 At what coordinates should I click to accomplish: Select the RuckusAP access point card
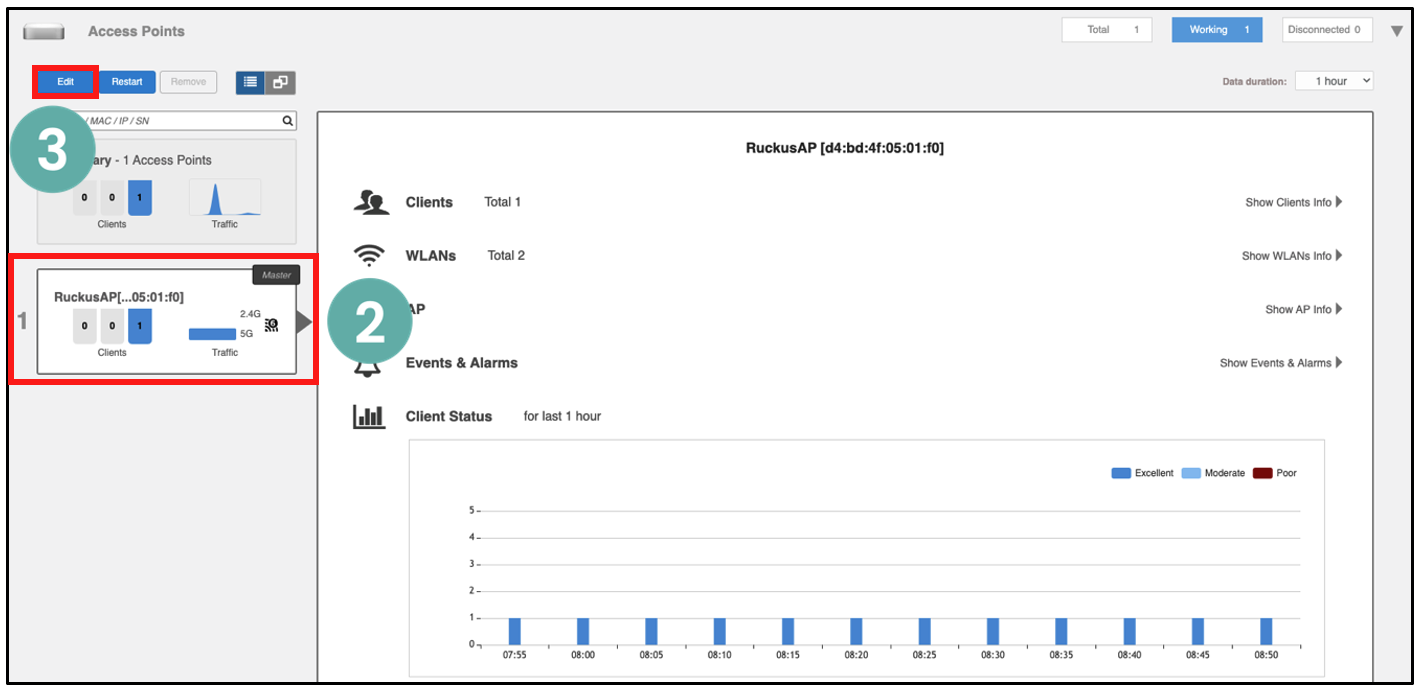coord(166,322)
